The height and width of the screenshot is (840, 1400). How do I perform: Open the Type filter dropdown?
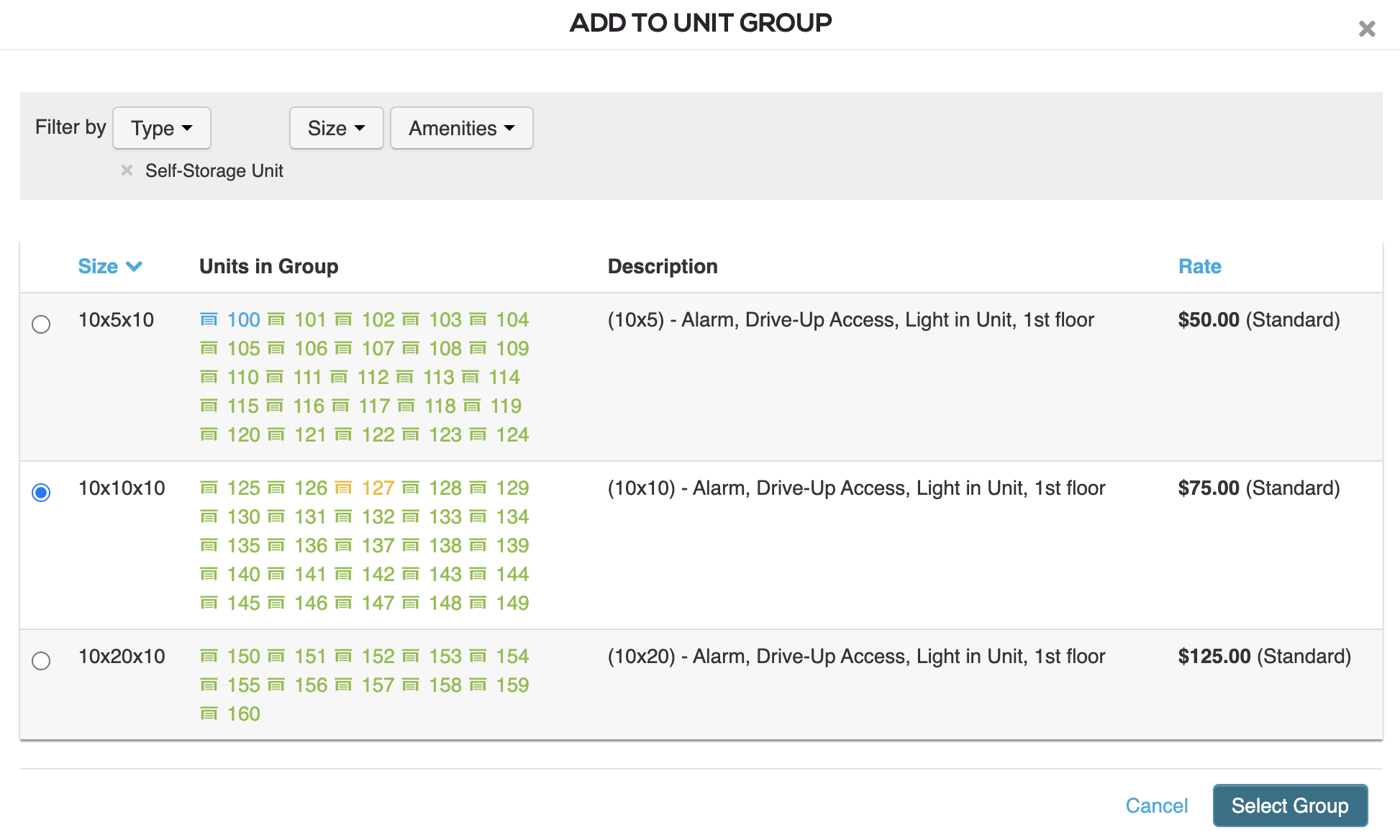point(161,128)
